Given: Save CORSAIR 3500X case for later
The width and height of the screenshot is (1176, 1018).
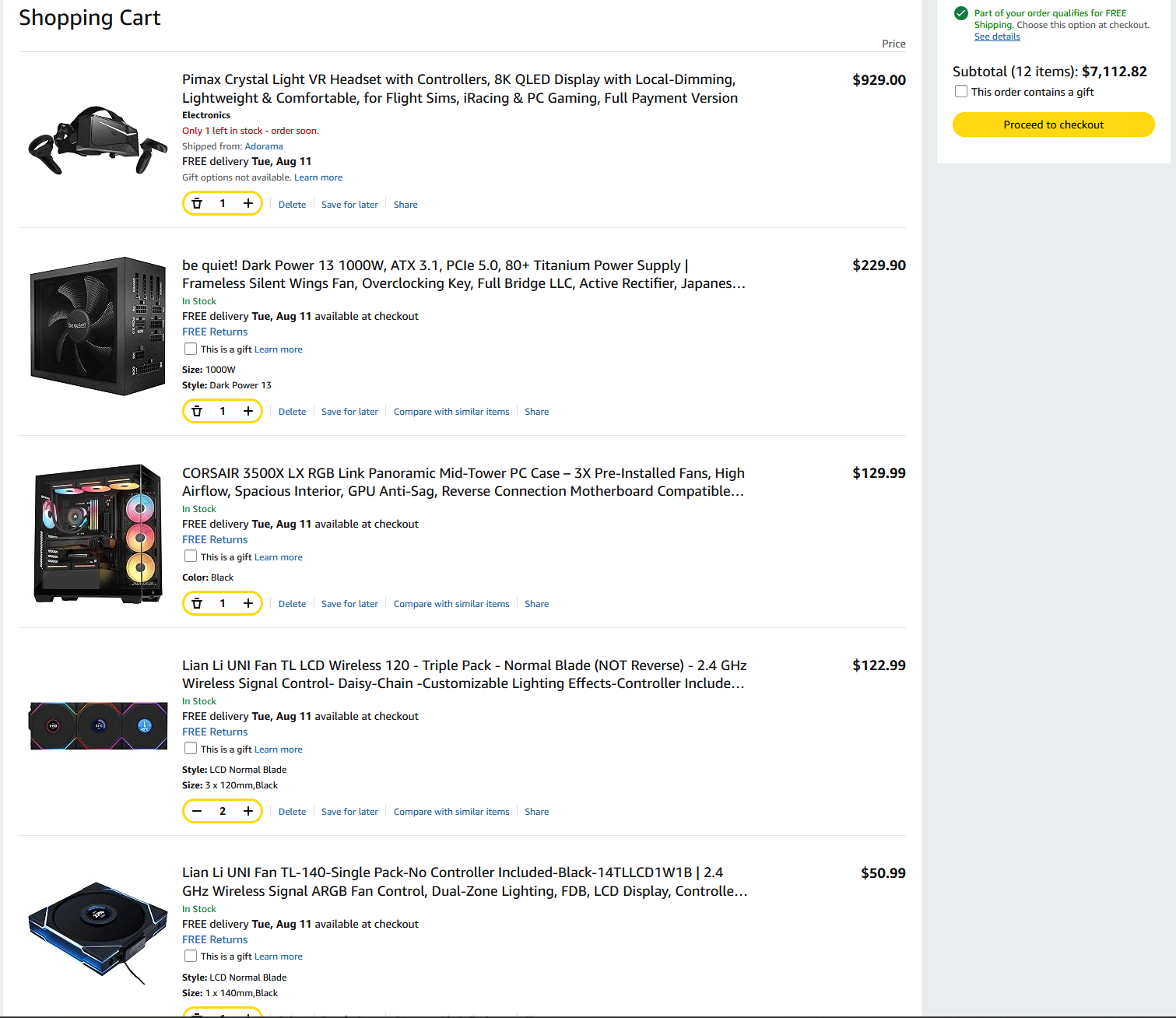Looking at the screenshot, I should (349, 604).
